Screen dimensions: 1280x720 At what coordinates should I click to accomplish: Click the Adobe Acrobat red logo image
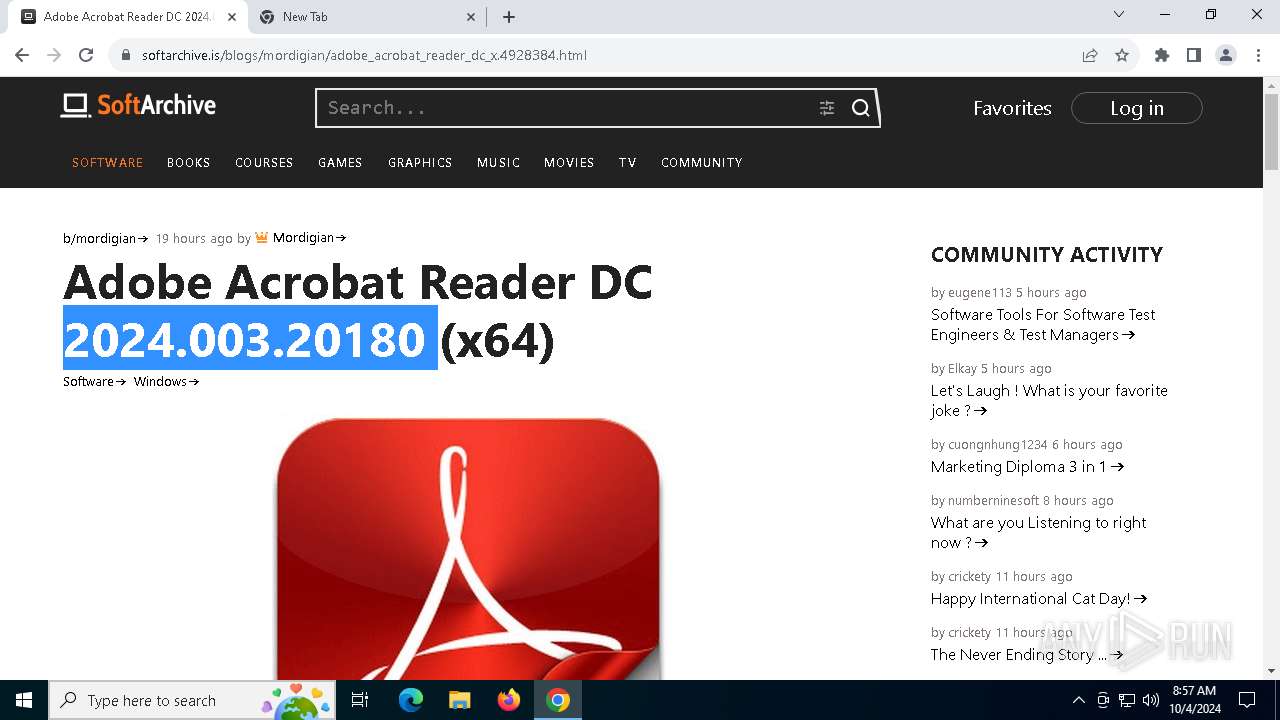coord(468,550)
